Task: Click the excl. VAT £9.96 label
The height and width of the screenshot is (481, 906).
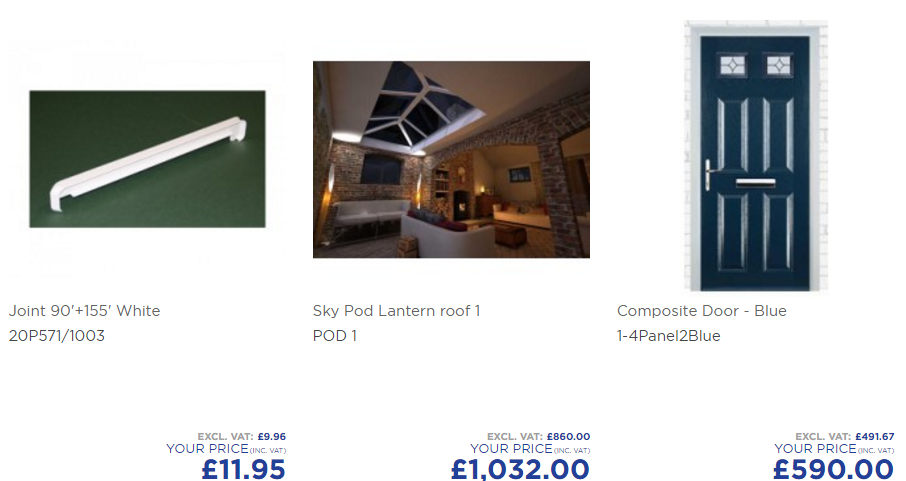Action: pyautogui.click(x=242, y=436)
